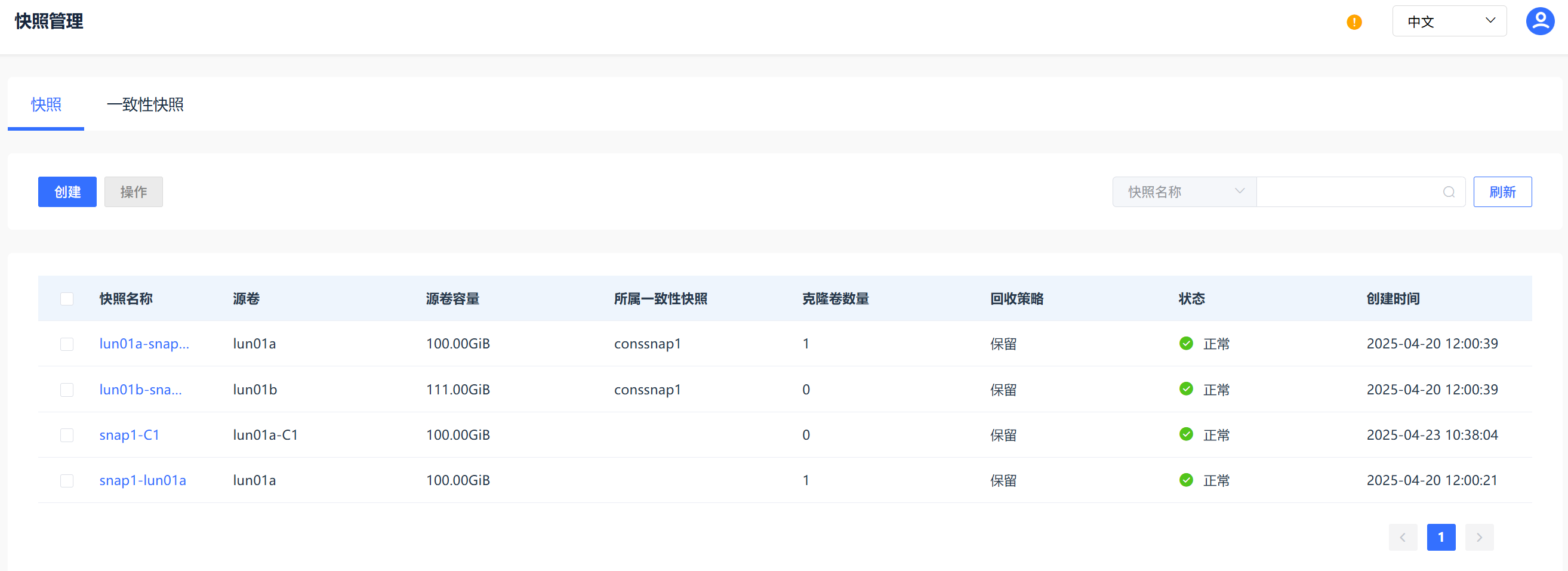1568x571 pixels.
Task: Click the 刷新 button
Action: click(x=1502, y=192)
